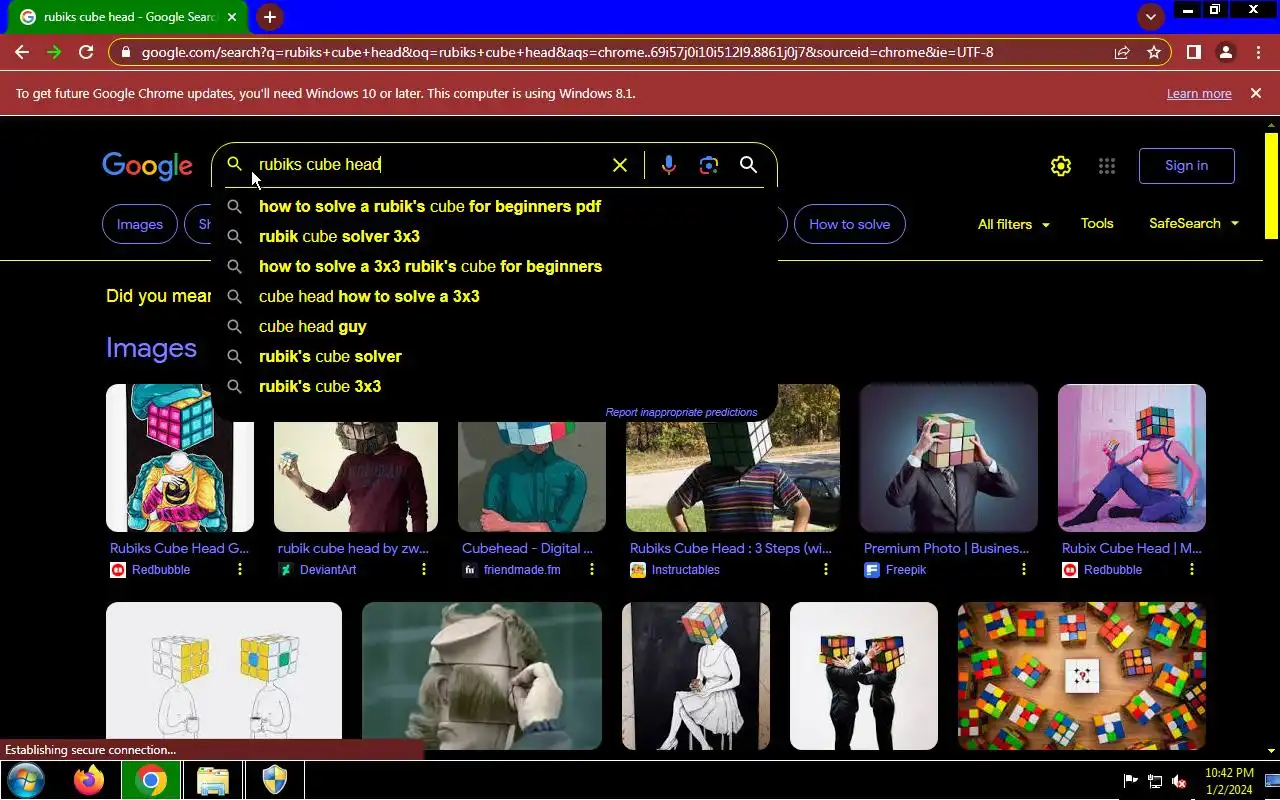This screenshot has height=800, width=1280.
Task: Select the Images filter chip
Action: 140,224
